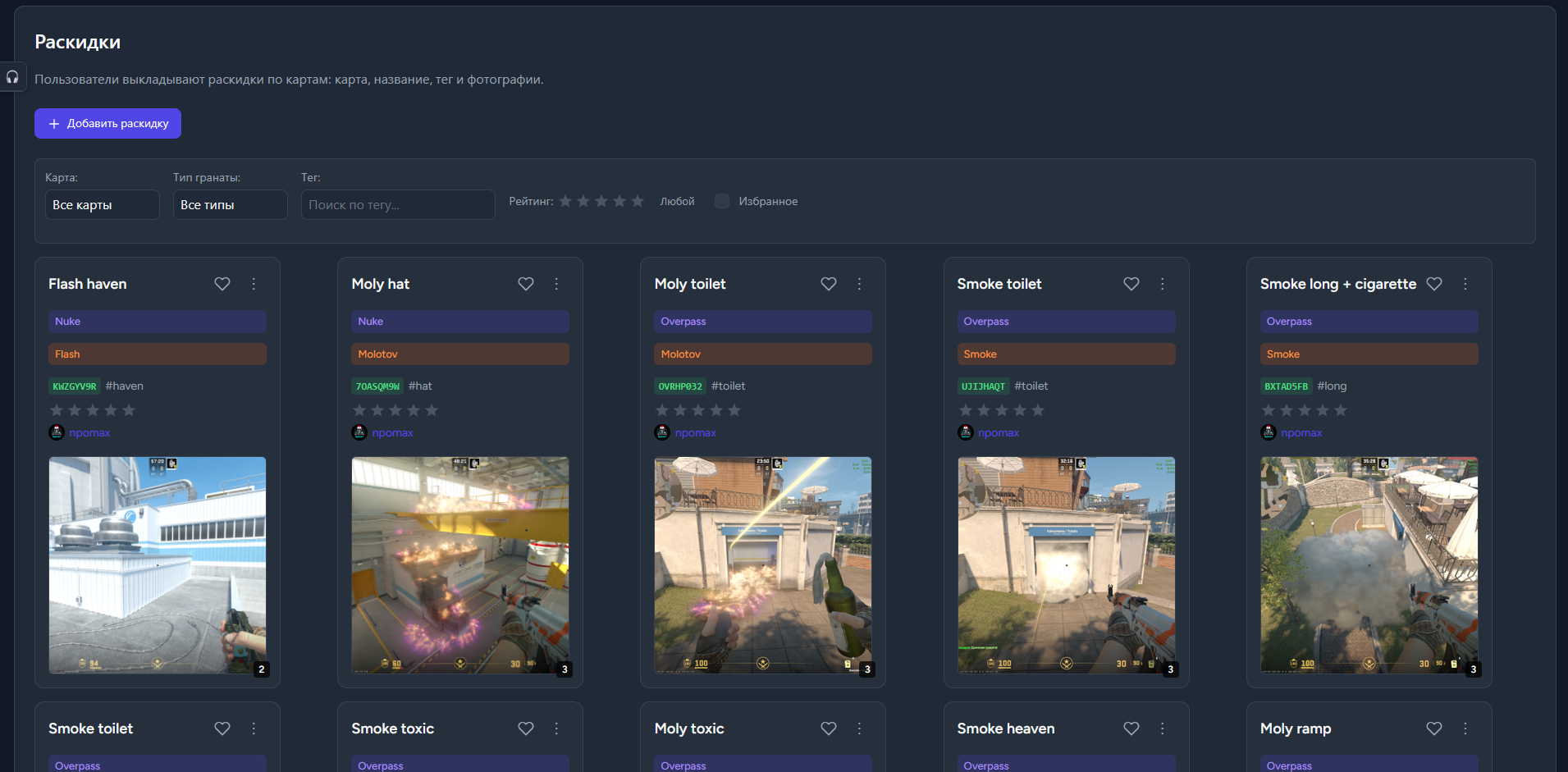
Task: Favorite the Flash haven lineup with heart icon
Action: tap(222, 284)
